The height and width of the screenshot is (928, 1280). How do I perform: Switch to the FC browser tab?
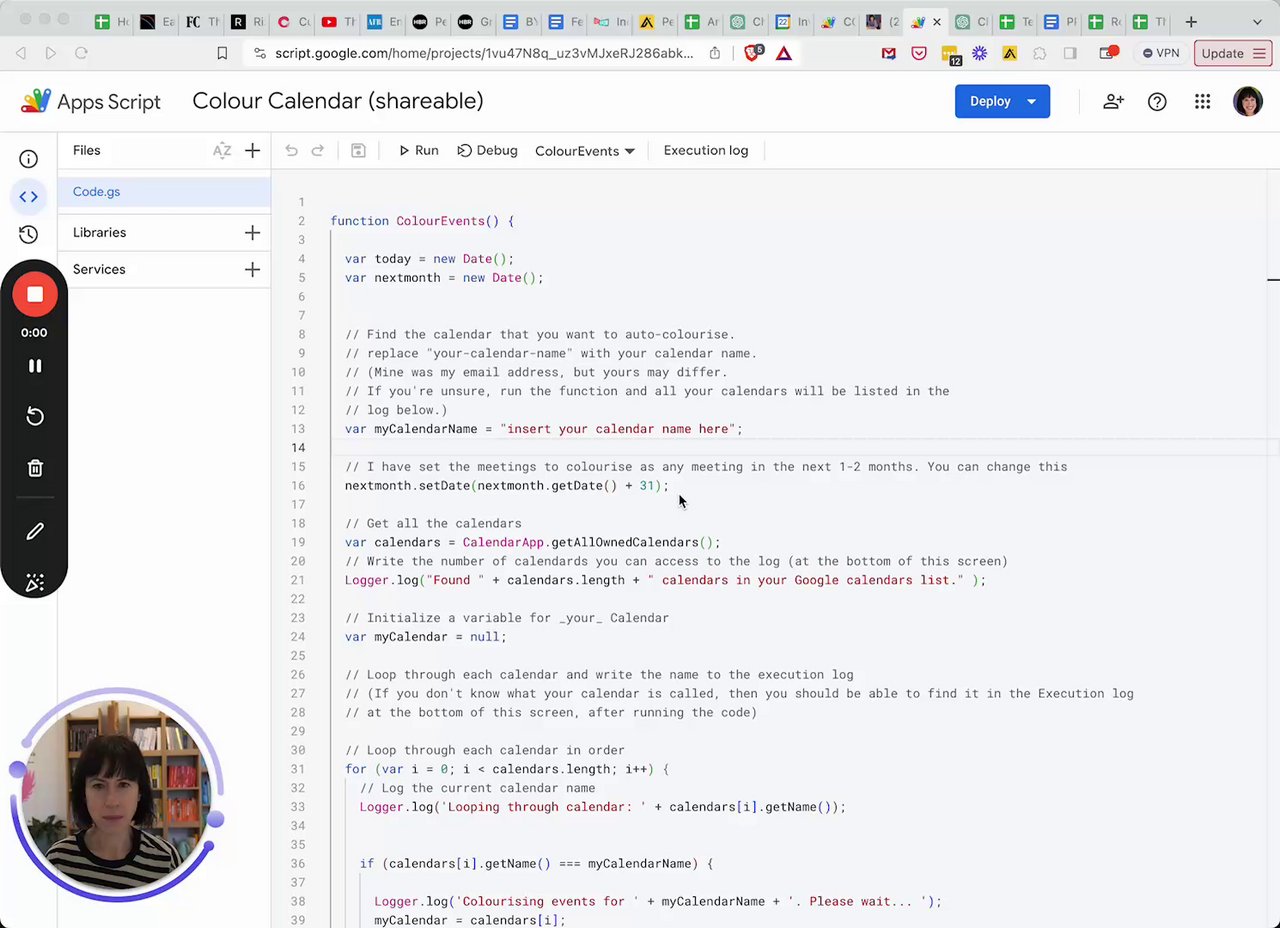pos(203,21)
